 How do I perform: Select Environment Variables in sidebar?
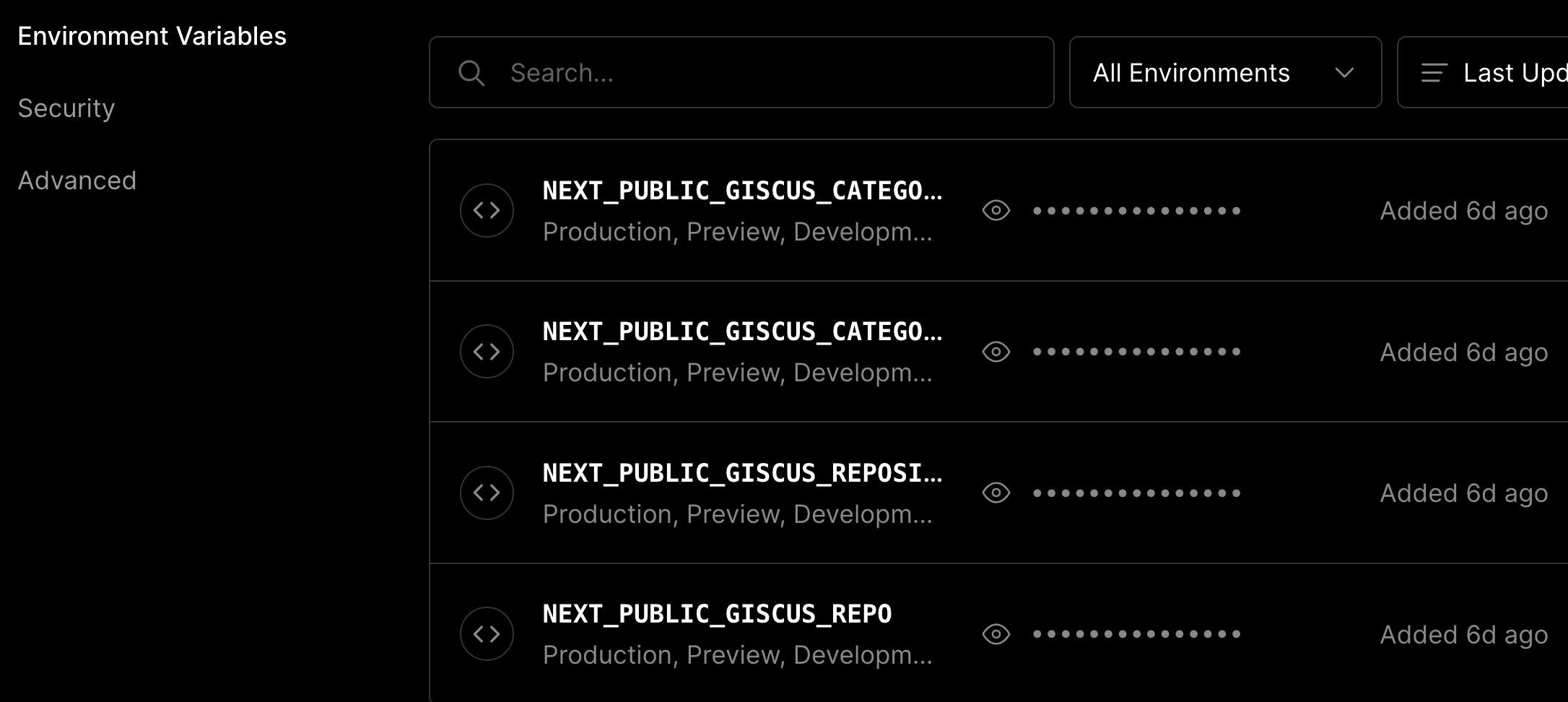pyautogui.click(x=152, y=36)
